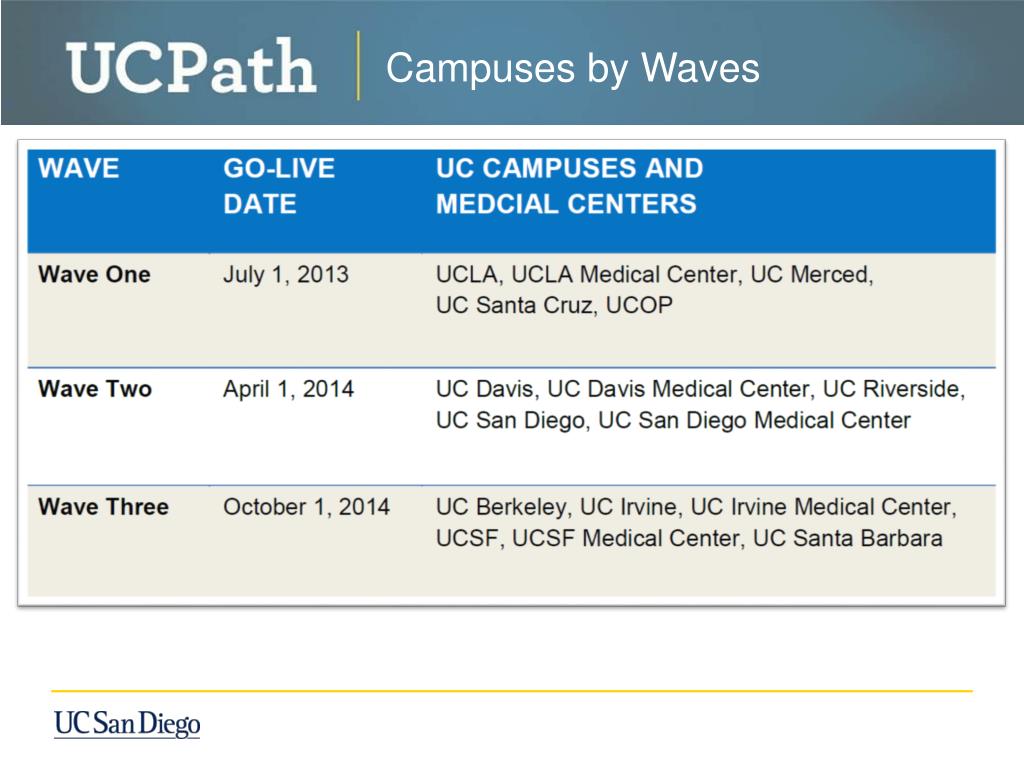1024x768 pixels.
Task: Click the UC Santa Barbara text
Action: [848, 538]
